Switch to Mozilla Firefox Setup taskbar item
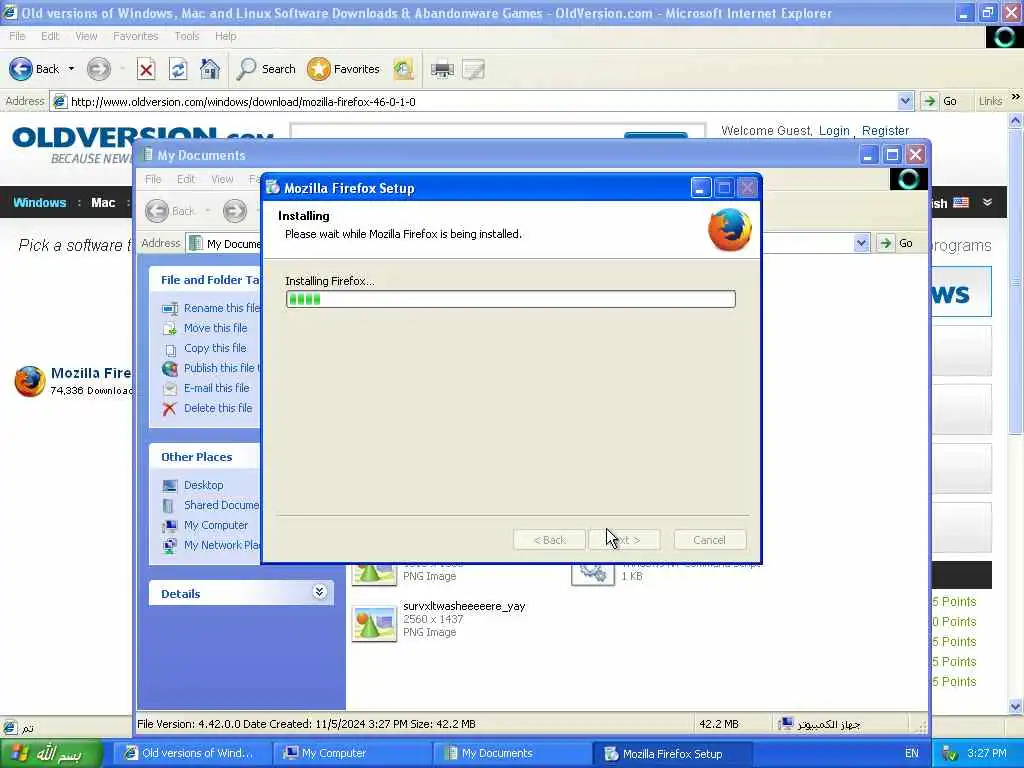 (x=671, y=753)
